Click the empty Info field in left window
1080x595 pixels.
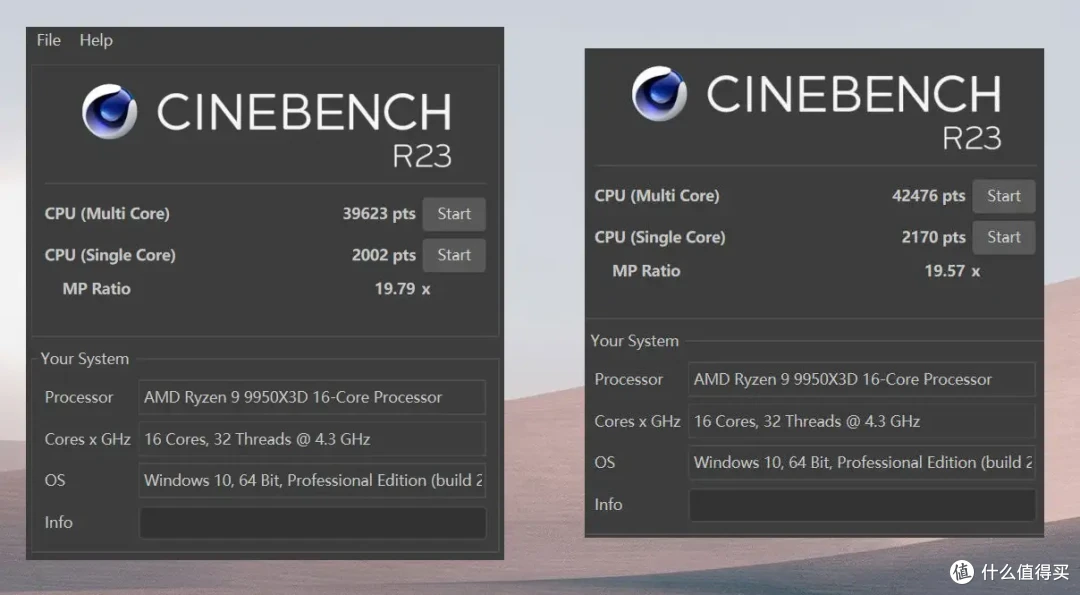click(312, 523)
